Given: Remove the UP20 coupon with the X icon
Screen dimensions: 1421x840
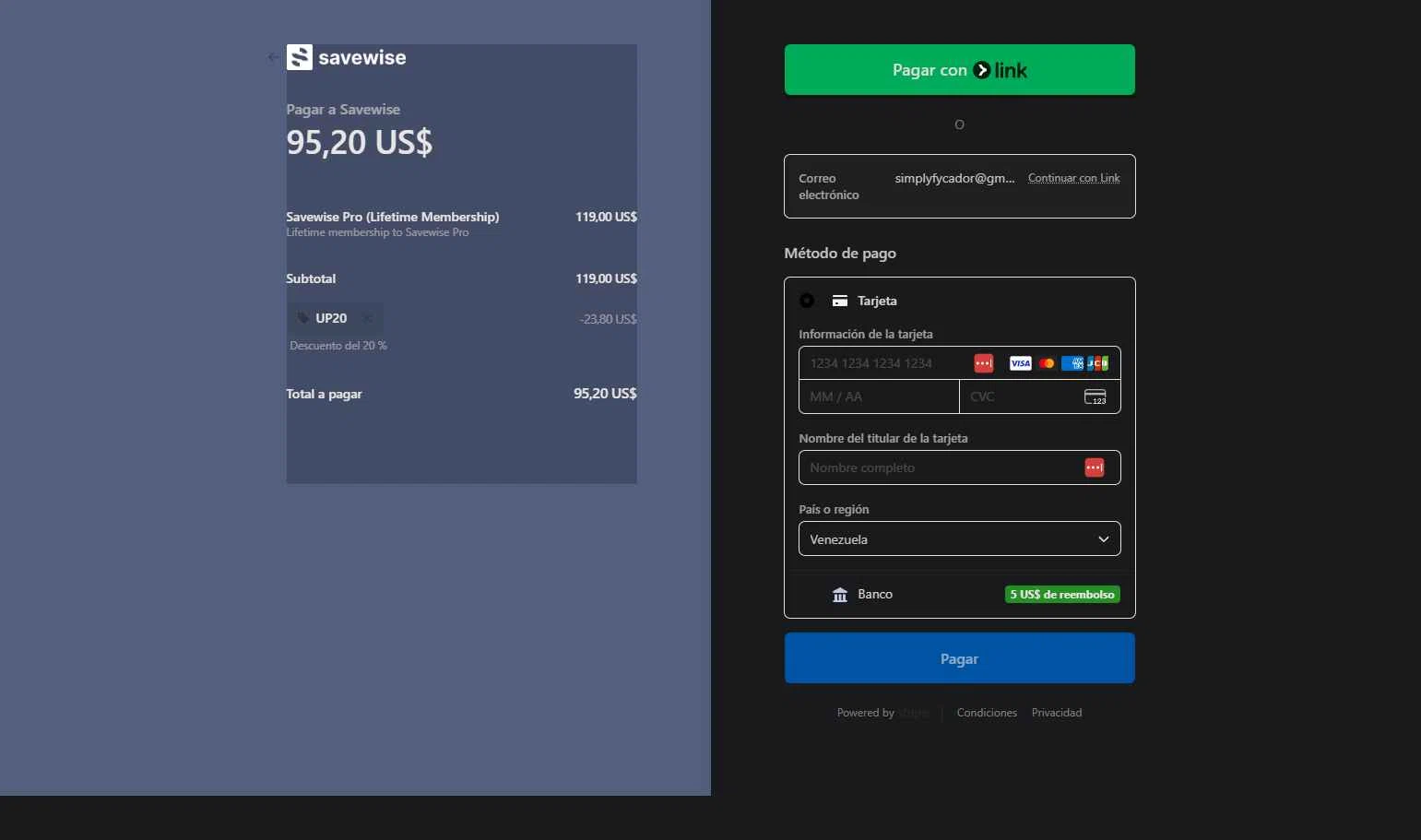Looking at the screenshot, I should tap(367, 318).
